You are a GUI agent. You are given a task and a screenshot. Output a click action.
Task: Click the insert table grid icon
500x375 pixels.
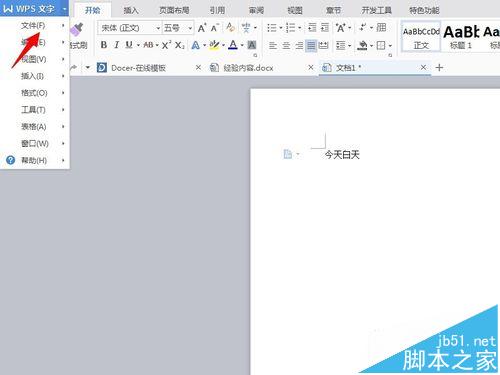click(381, 27)
